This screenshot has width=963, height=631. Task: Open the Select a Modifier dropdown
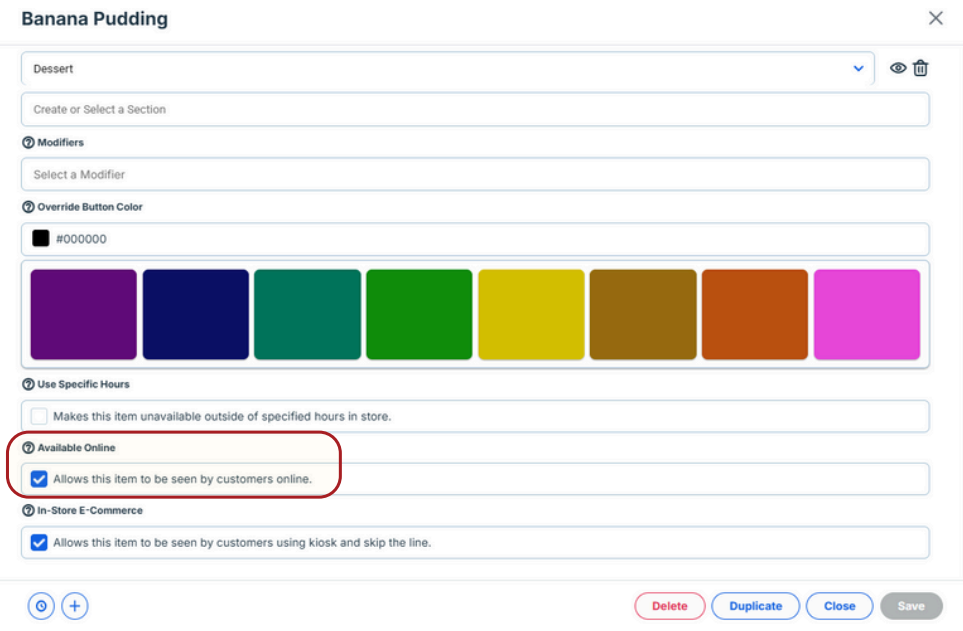coord(475,174)
